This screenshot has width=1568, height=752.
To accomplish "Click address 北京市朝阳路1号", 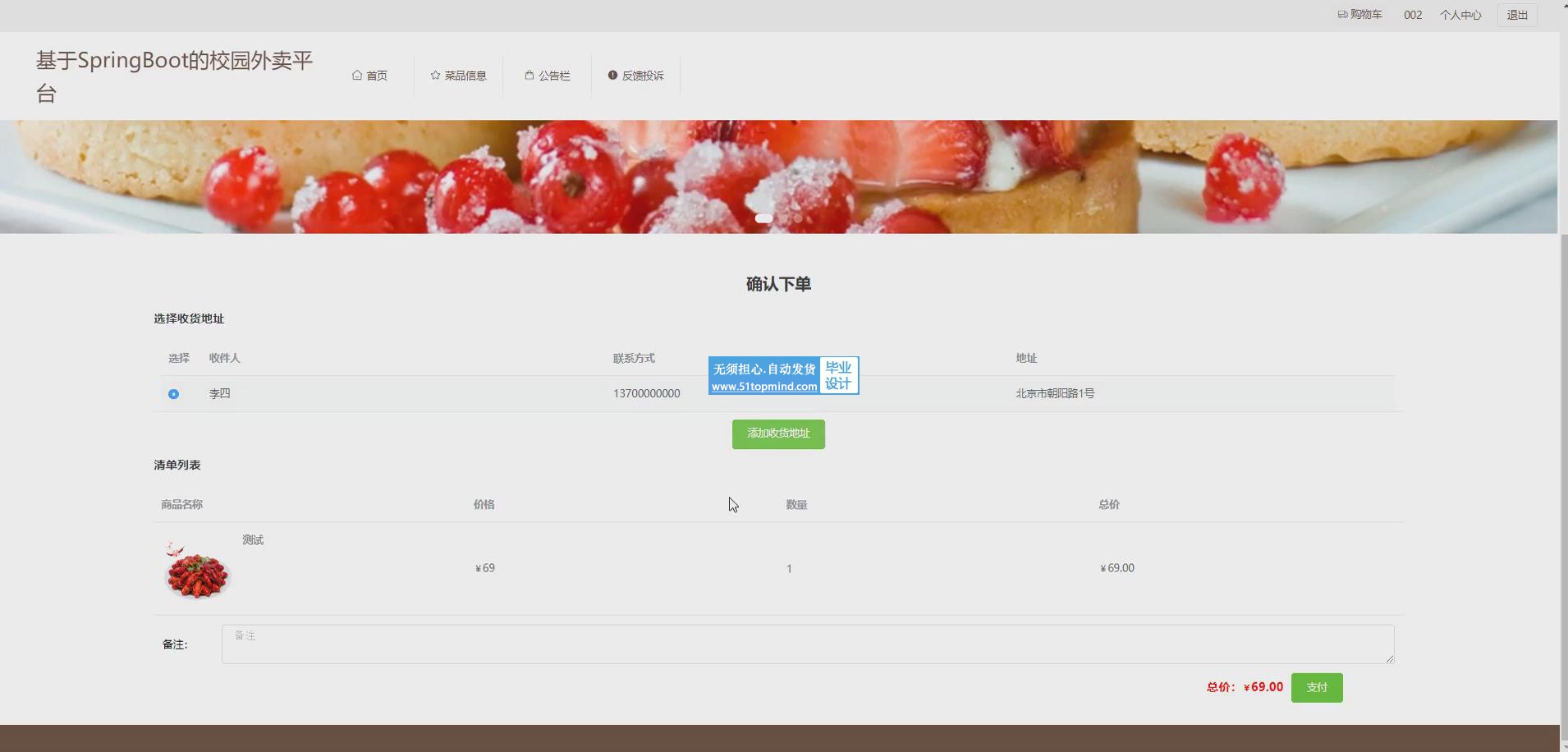I will (1055, 394).
